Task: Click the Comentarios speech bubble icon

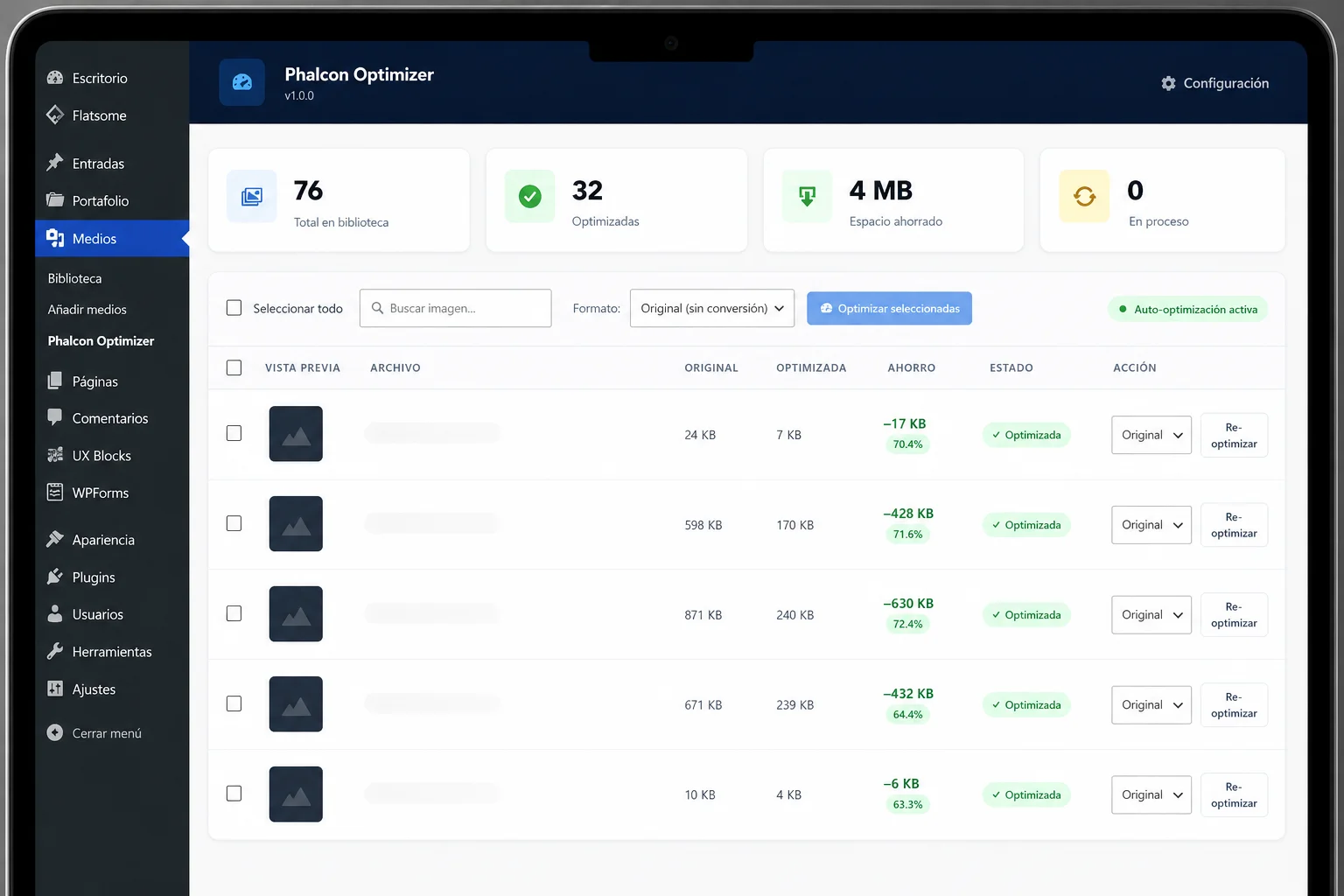Action: [x=55, y=417]
